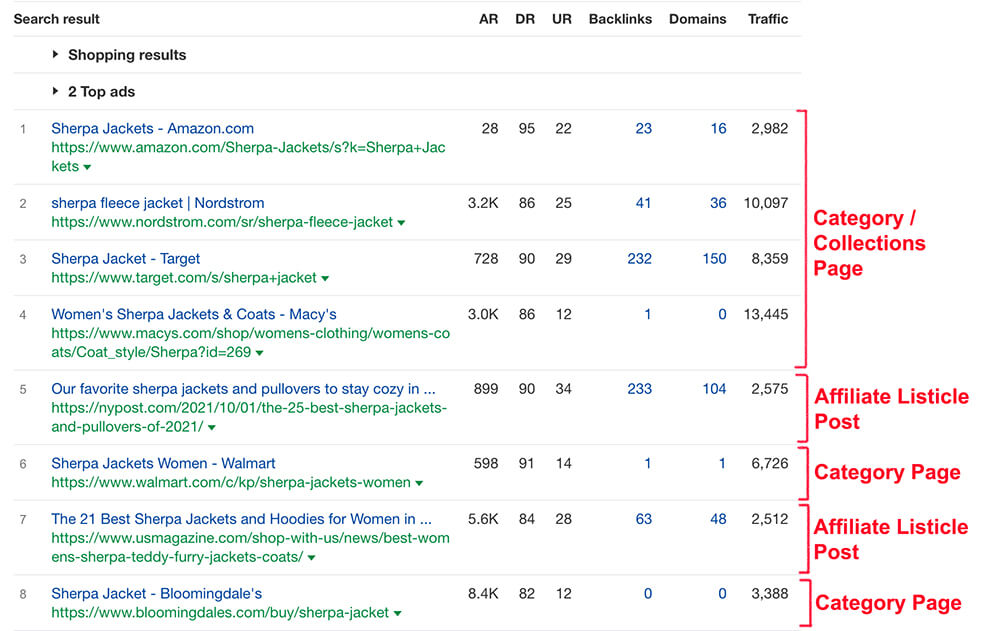This screenshot has height=631, width=1000.
Task: Open sherpa fleece jacket | Nordstrom result
Action: pos(158,203)
